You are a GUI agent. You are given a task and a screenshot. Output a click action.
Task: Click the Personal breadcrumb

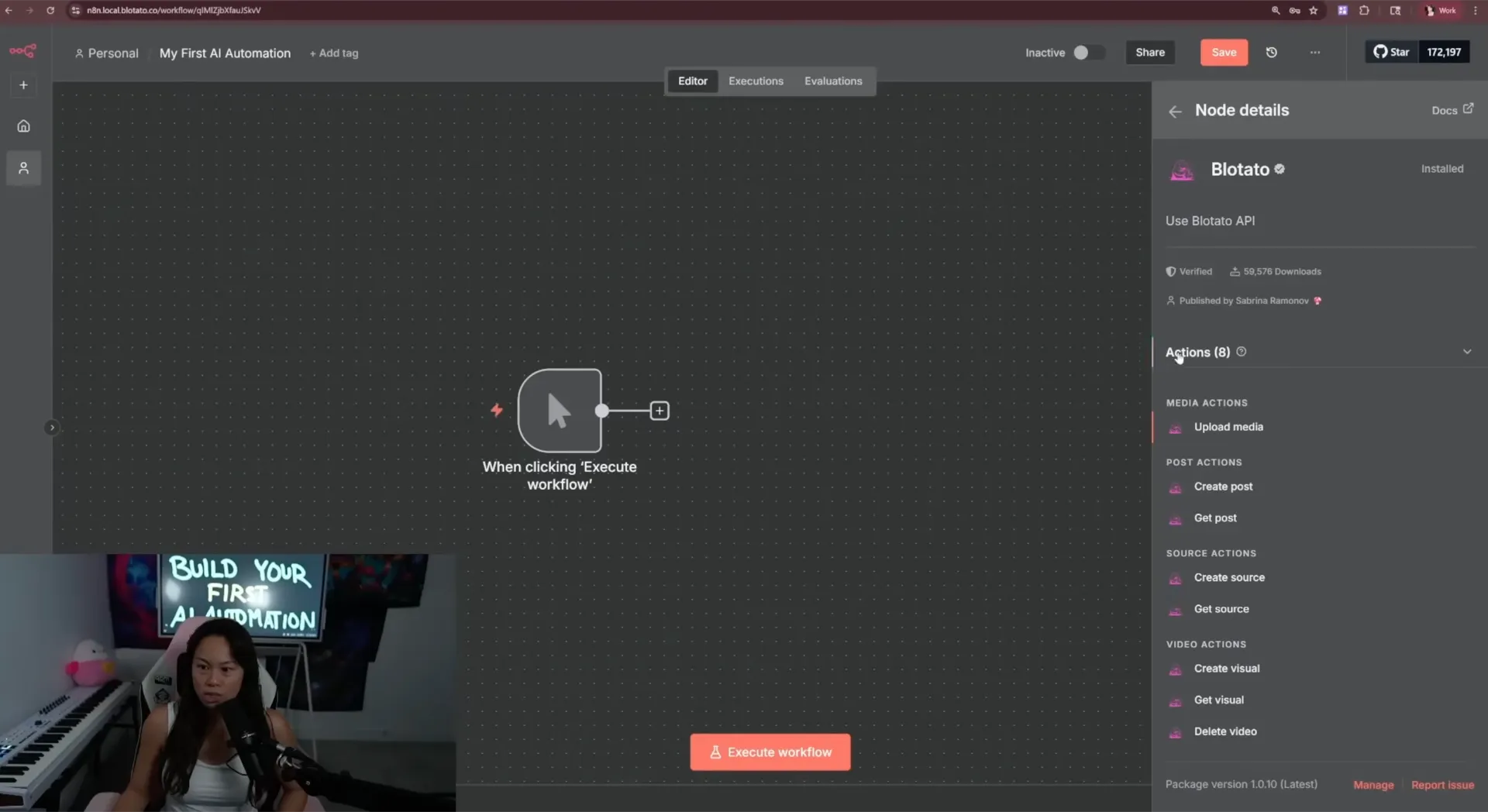point(106,53)
